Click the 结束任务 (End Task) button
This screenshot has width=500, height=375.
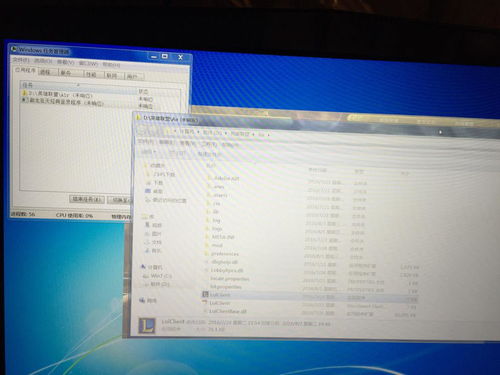[87, 199]
